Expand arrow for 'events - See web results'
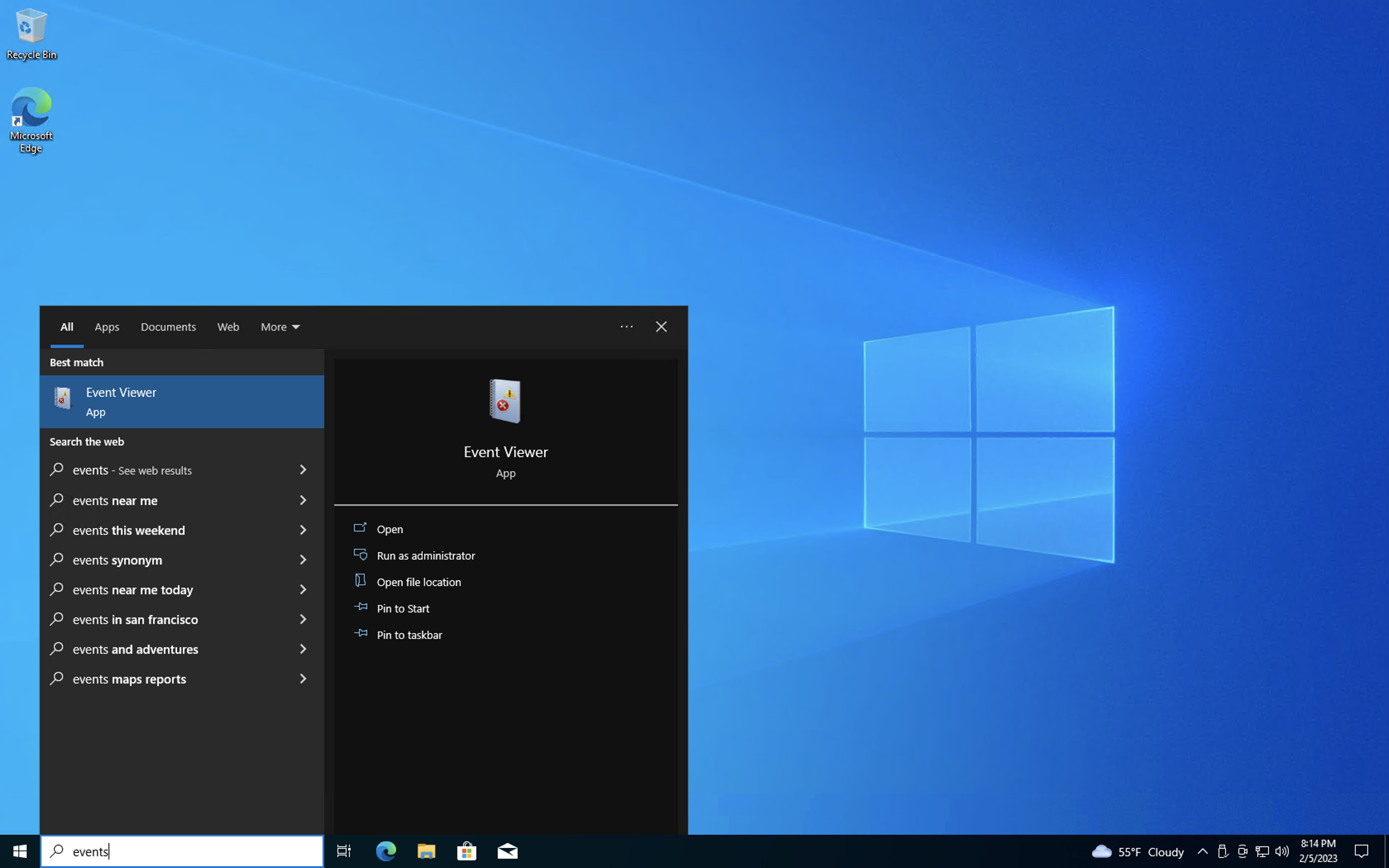Viewport: 1389px width, 868px height. tap(303, 470)
